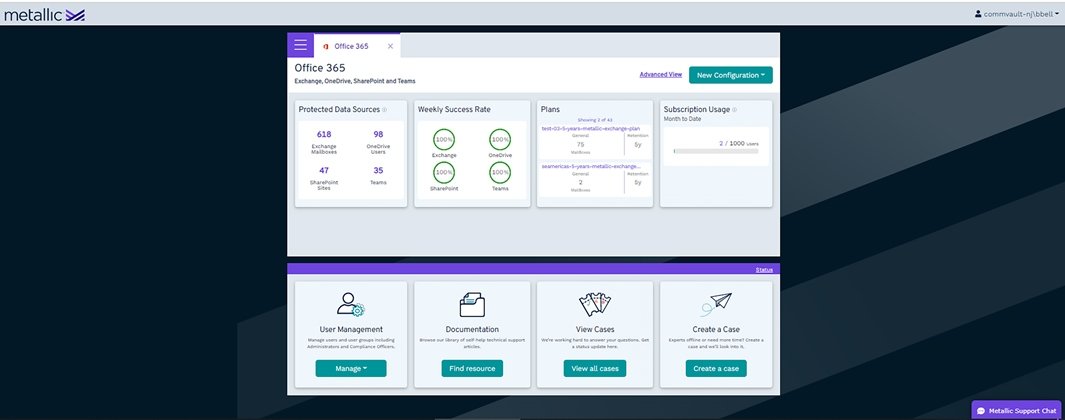Click the '2 / 1000 Users' usage text
Viewport: 1065px width, 420px height.
pyautogui.click(x=738, y=143)
